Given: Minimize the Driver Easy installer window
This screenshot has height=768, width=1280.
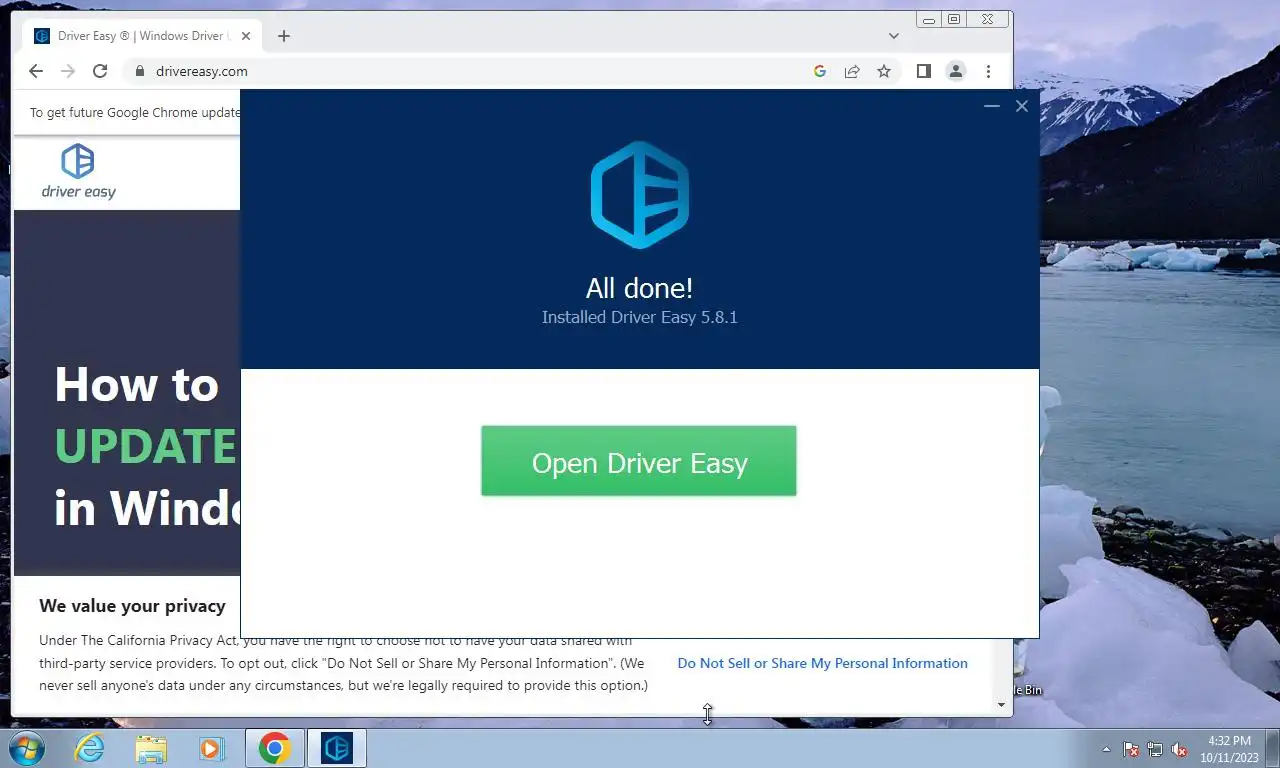Looking at the screenshot, I should 992,106.
